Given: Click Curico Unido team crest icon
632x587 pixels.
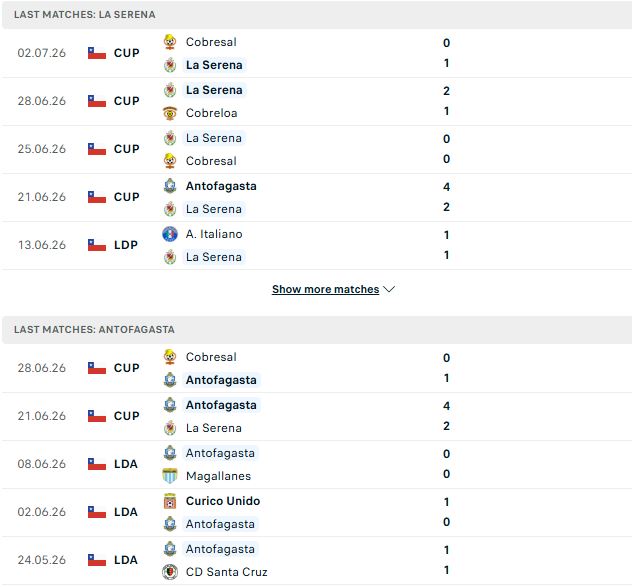Looking at the screenshot, I should (170, 501).
